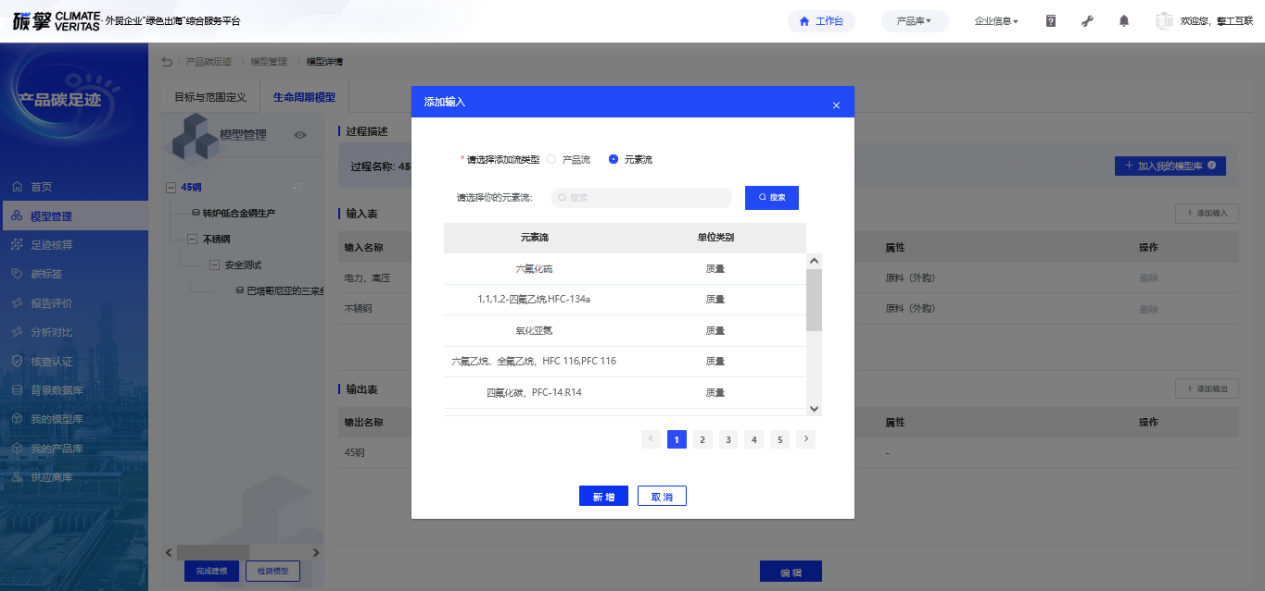Screen dimensions: 1265x591
Task: Expand the 企业信息 dropdown
Action: pyautogui.click(x=996, y=21)
